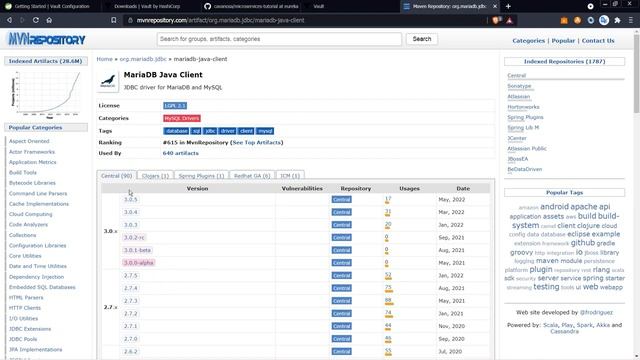
Task: Open version 2.6.2 link
Action: click(x=131, y=351)
